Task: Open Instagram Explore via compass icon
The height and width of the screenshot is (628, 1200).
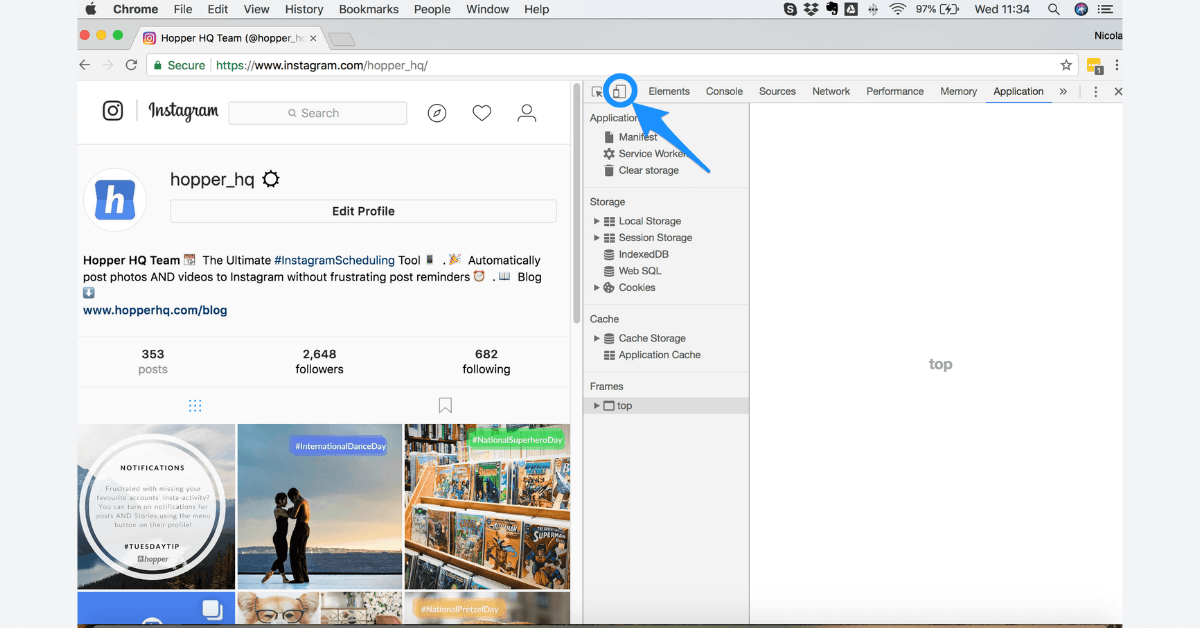Action: [437, 112]
